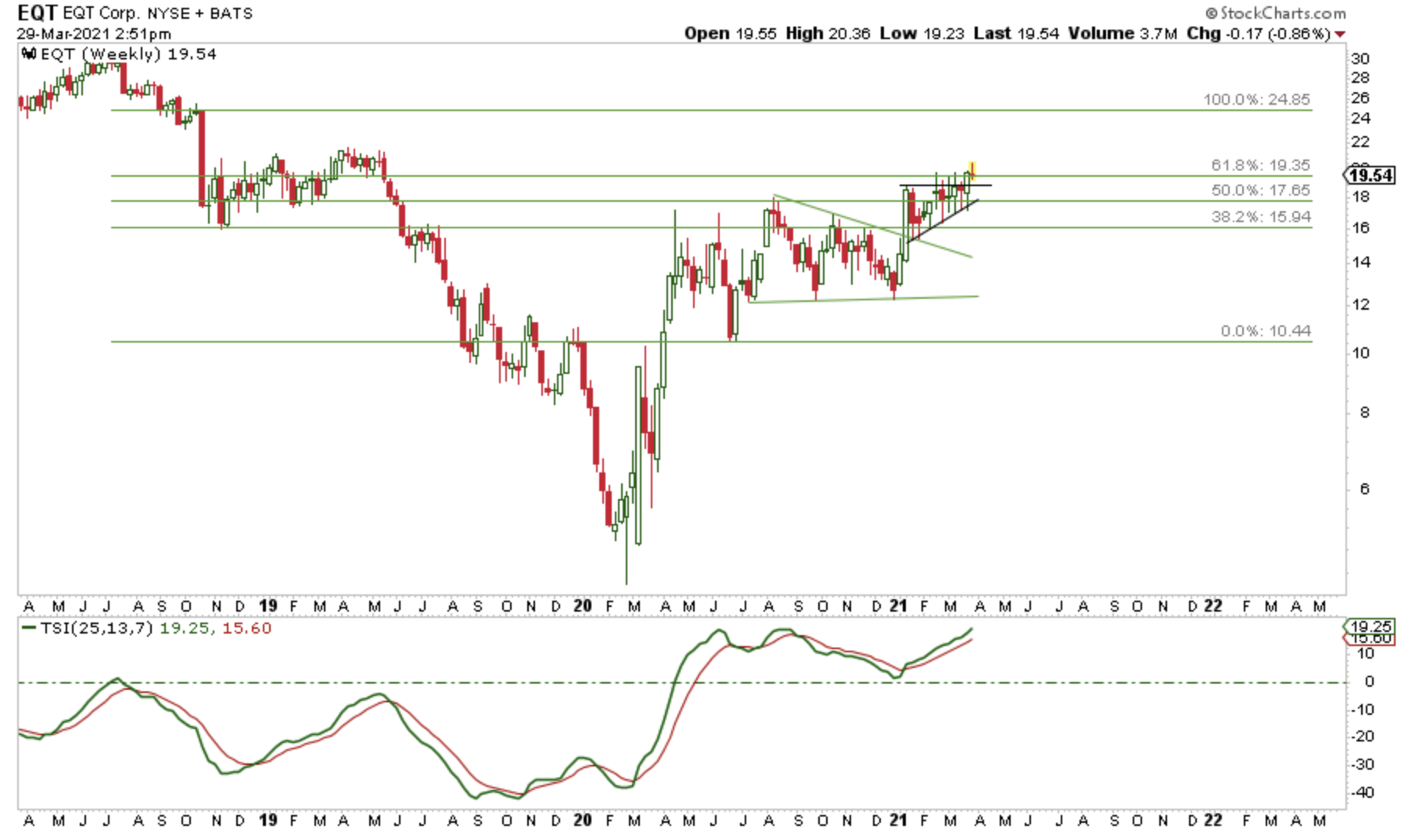1419x840 pixels.
Task: Click the 'EQT Corp. NYSE + BATS' title
Action: coord(158,13)
